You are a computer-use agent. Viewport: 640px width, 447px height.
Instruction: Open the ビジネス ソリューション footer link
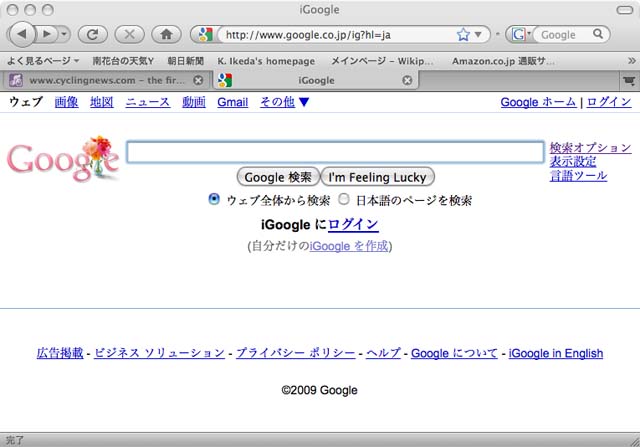pyautogui.click(x=160, y=353)
